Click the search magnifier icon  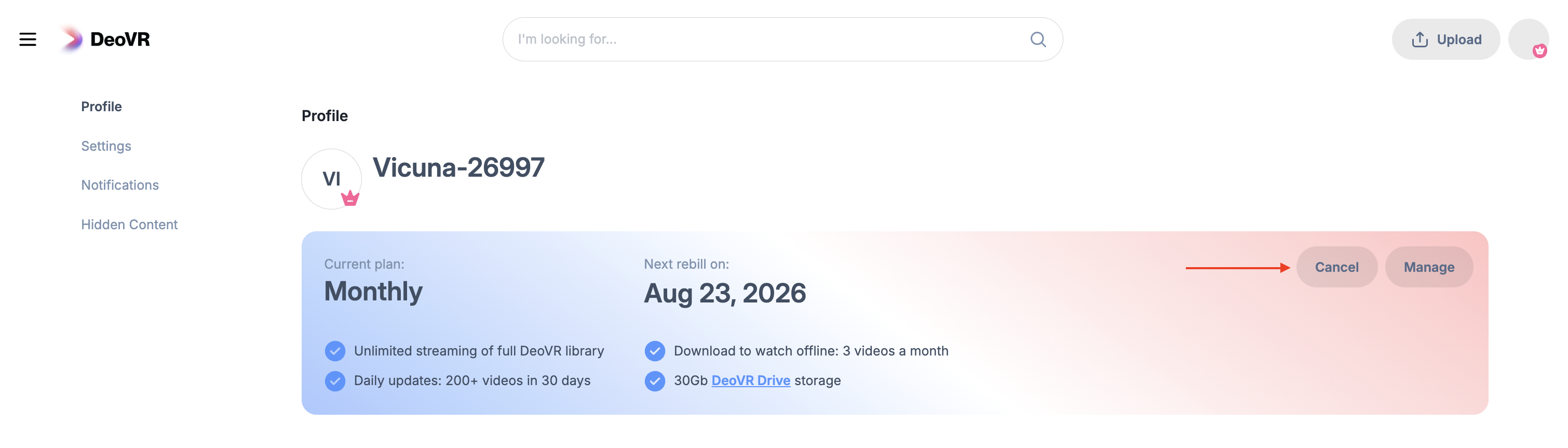(x=1038, y=39)
